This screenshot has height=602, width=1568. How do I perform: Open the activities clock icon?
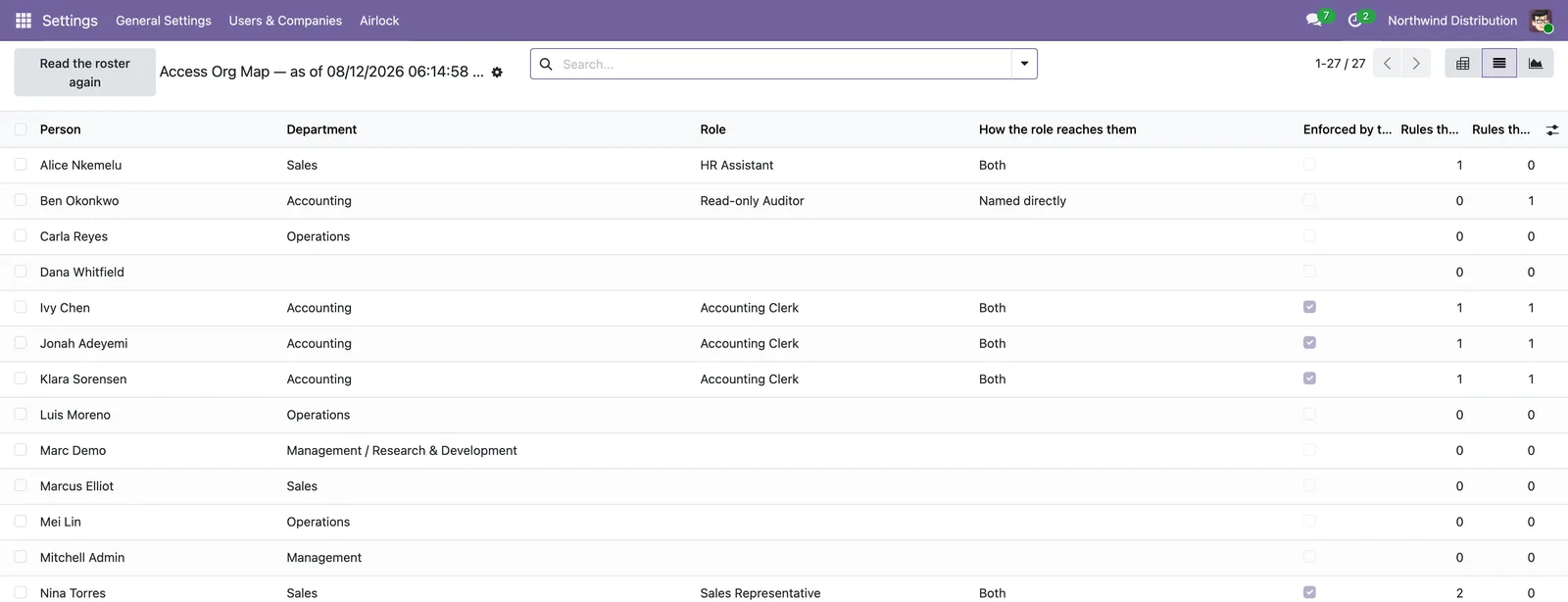pyautogui.click(x=1355, y=21)
